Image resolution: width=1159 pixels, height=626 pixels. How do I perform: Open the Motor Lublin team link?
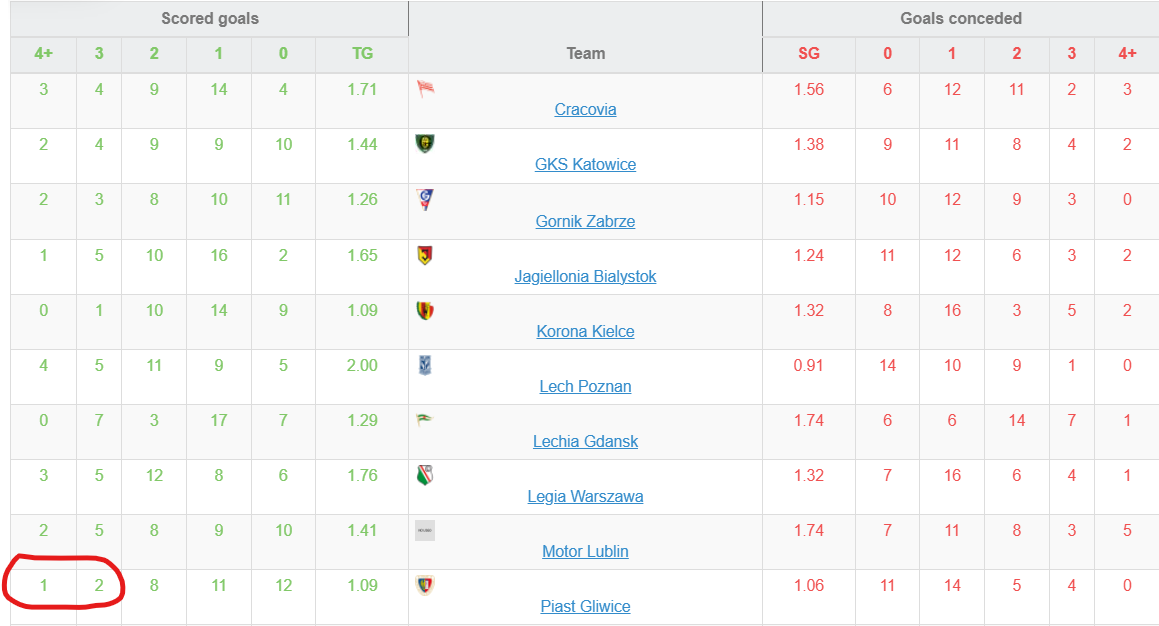coord(585,551)
